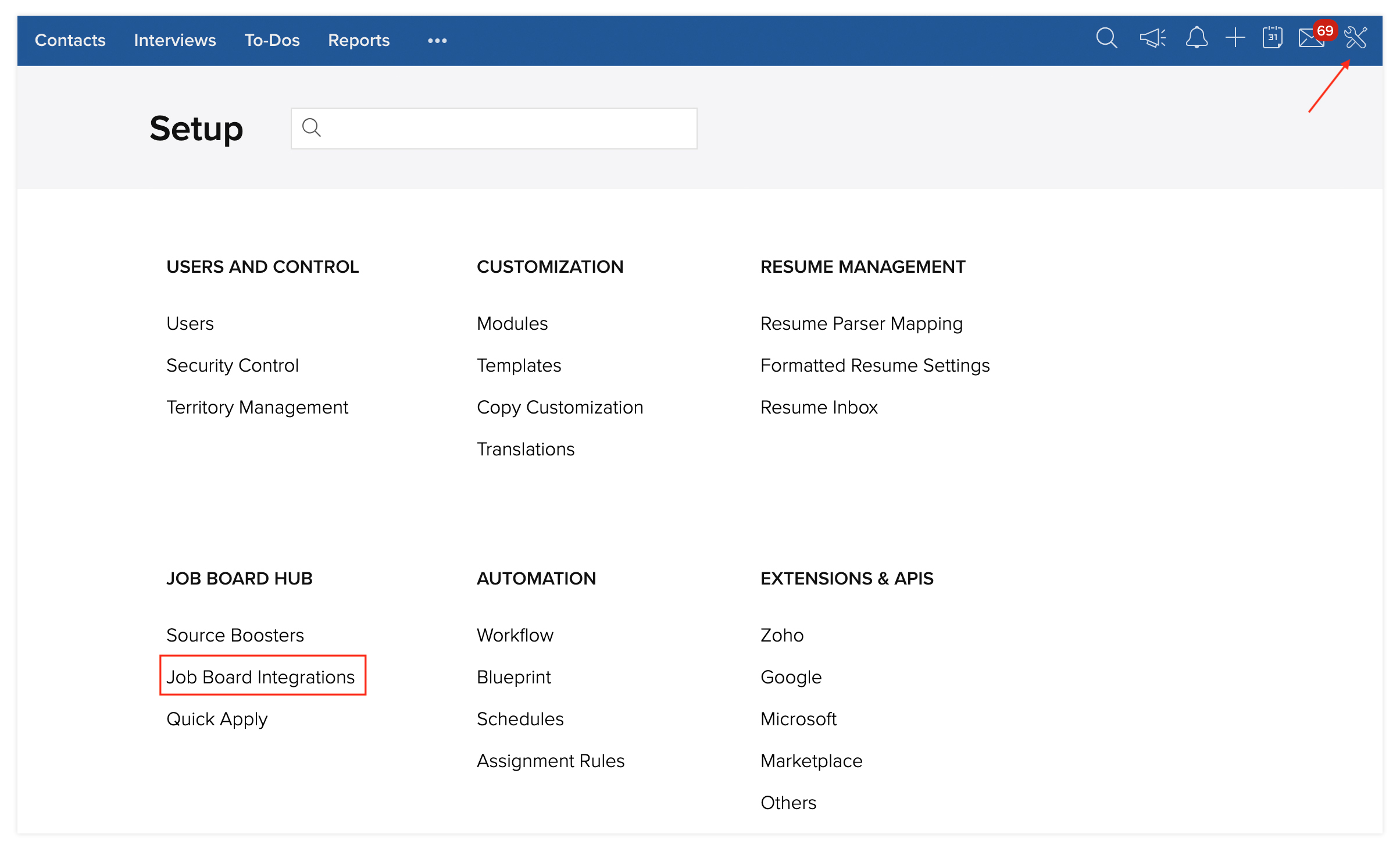Open Copy Customization option
The image size is (1400, 848).
coord(559,407)
